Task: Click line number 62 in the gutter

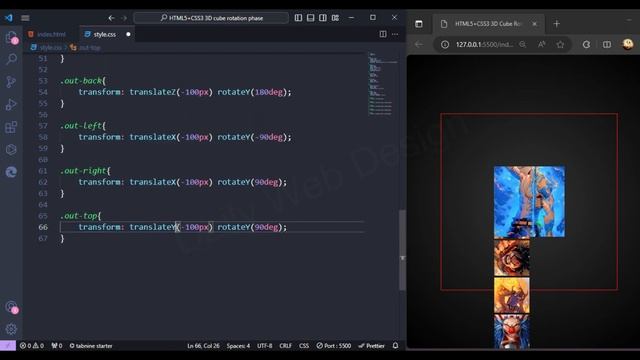Action: click(43, 182)
